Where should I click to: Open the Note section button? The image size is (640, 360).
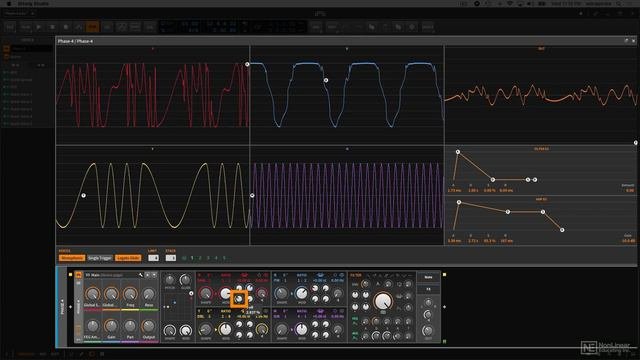(x=428, y=277)
